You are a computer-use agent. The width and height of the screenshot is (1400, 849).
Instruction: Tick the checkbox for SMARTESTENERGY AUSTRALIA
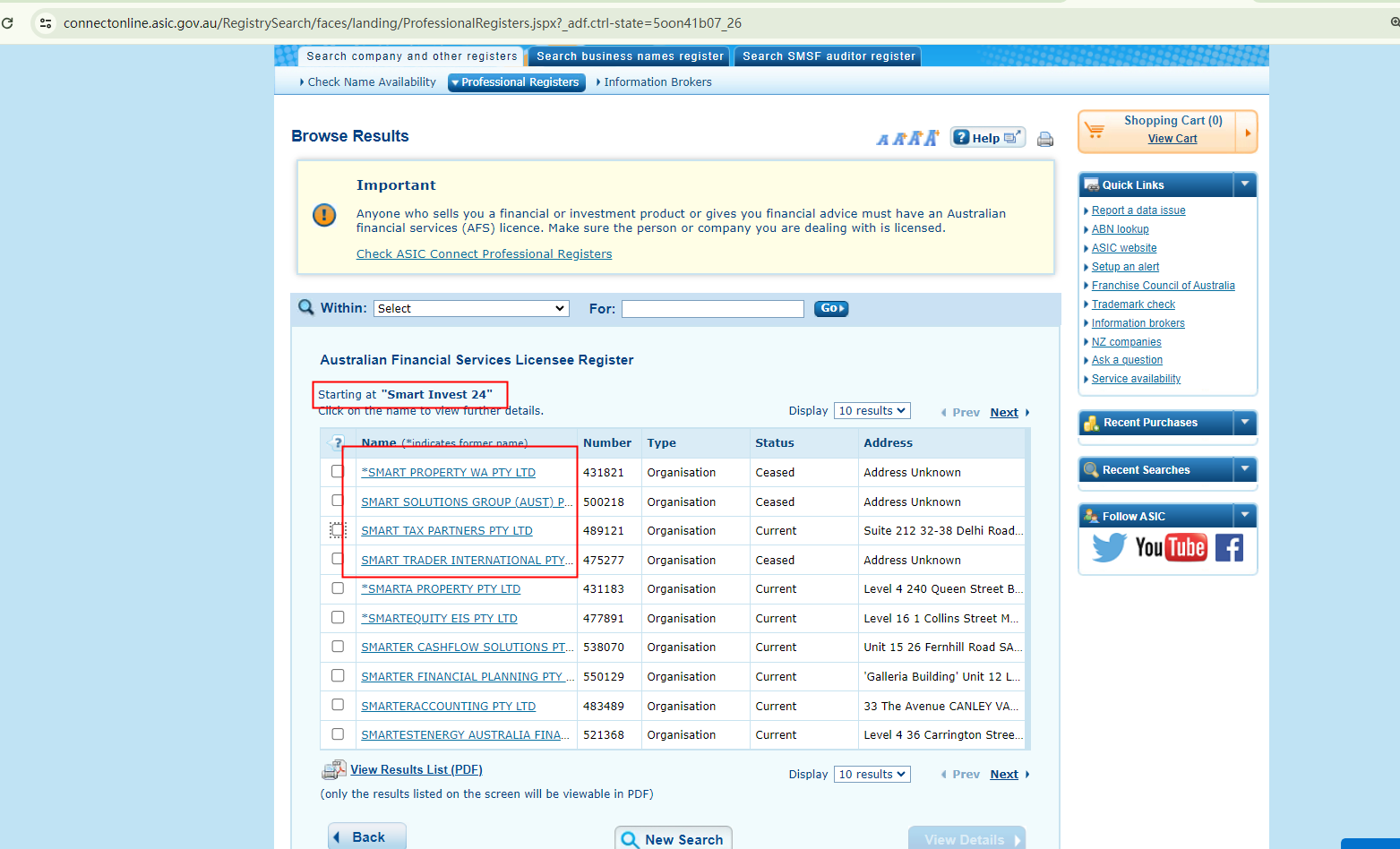338,734
